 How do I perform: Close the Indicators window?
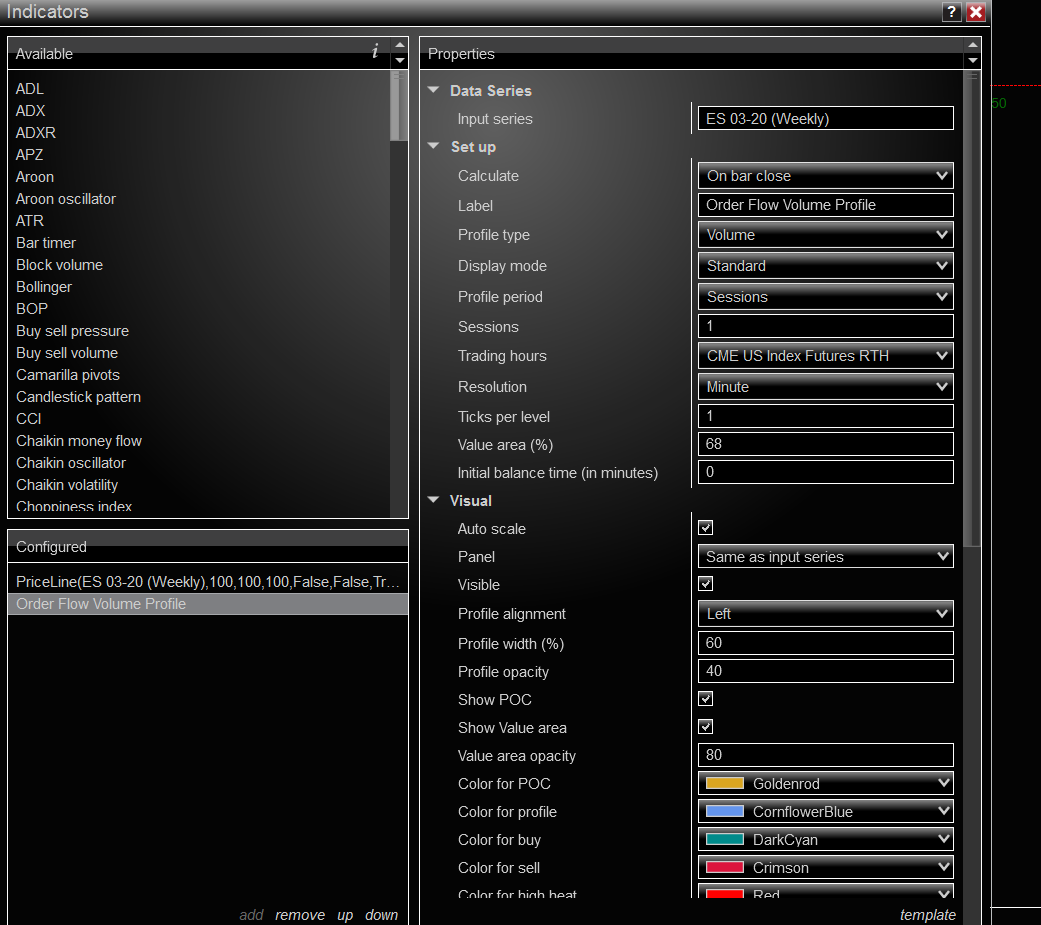pyautogui.click(x=975, y=12)
